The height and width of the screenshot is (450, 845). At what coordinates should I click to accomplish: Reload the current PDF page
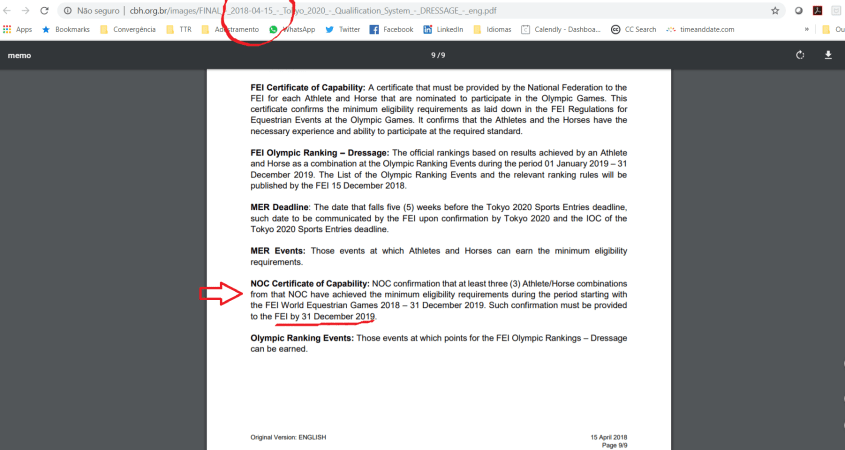coord(44,10)
